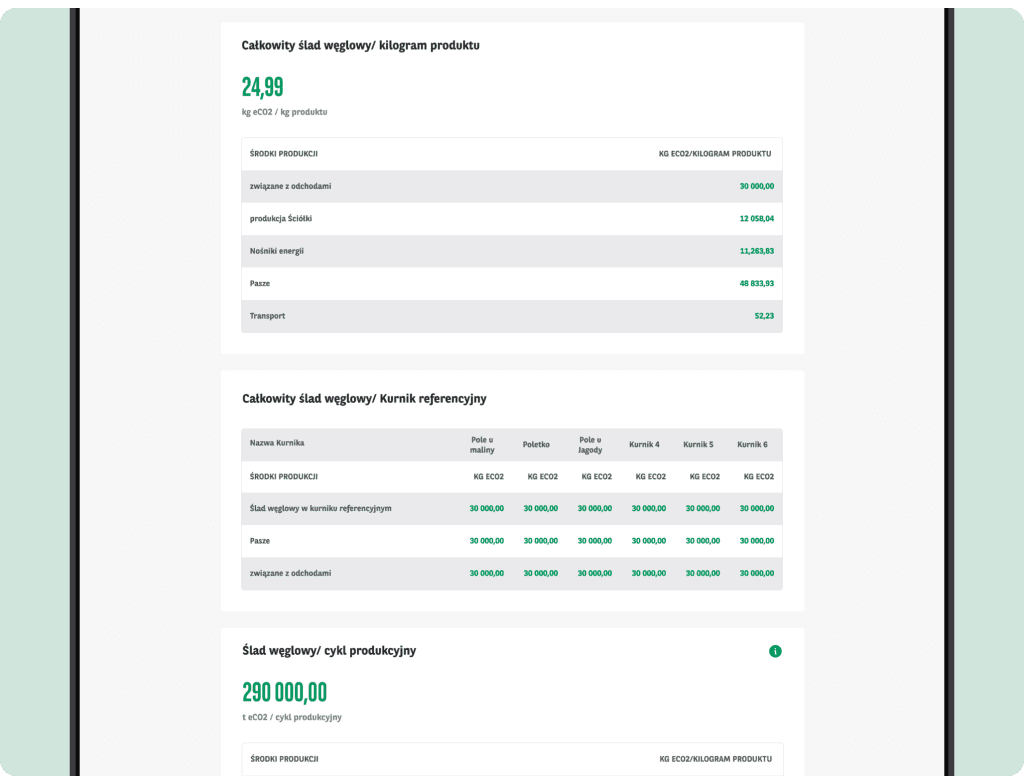Viewport: 1024px width, 780px height.
Task: Click the value 52,23 for Transport
Action: pyautogui.click(x=764, y=316)
